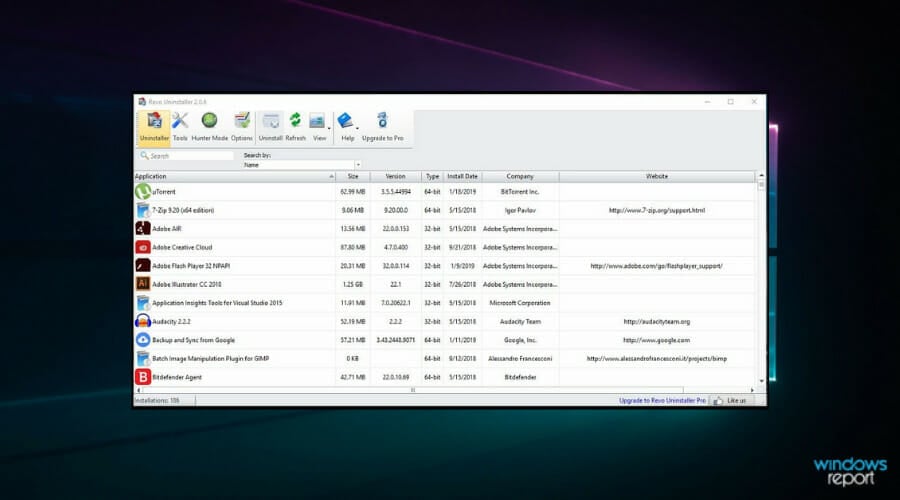Open the View toolbar menu
This screenshot has height=500, width=900.
(x=319, y=127)
